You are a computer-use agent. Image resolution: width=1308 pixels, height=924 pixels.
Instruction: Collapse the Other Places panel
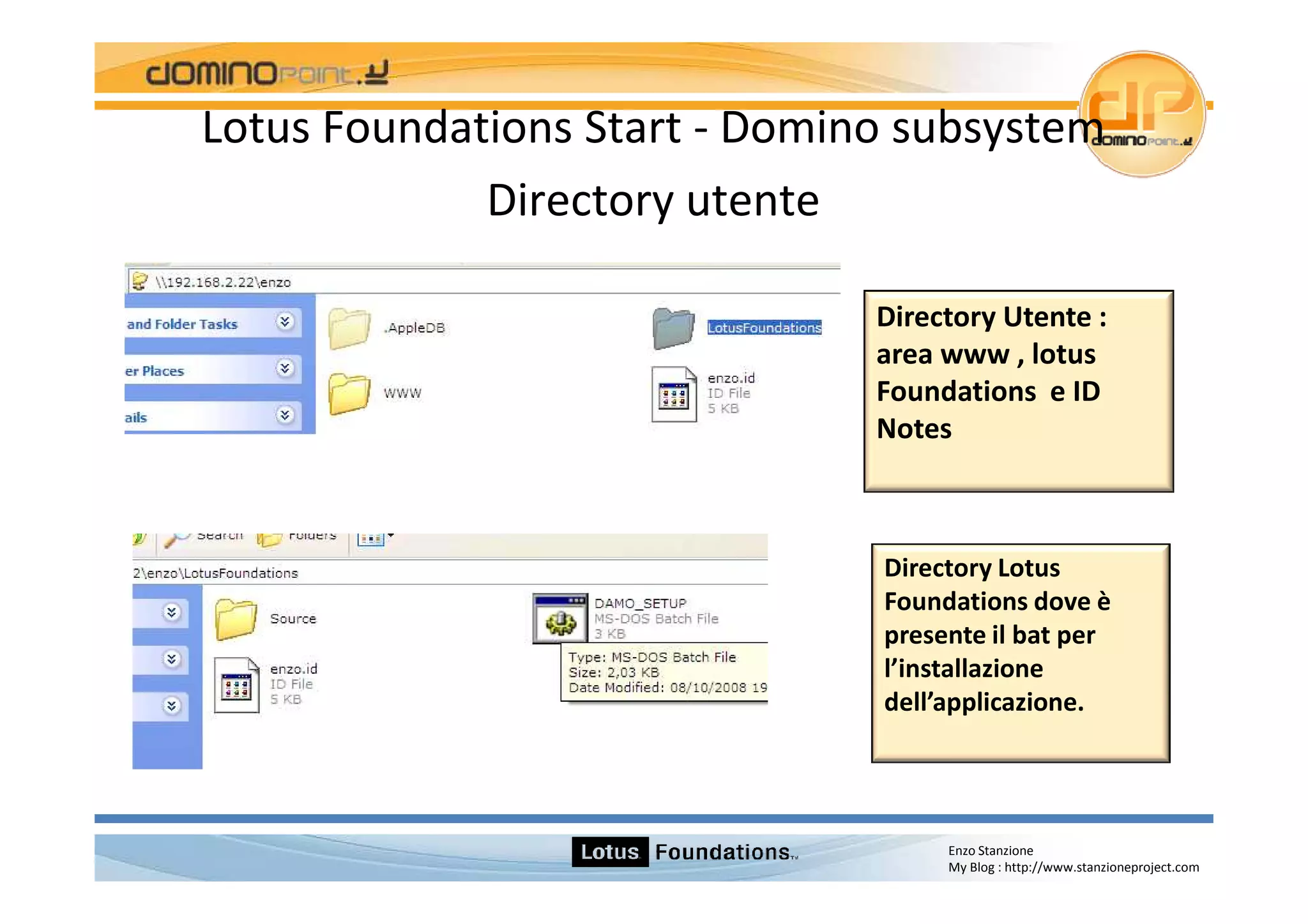[x=285, y=368]
